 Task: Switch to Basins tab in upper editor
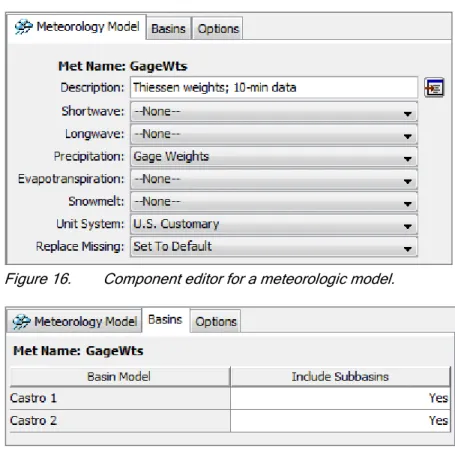coord(168,29)
